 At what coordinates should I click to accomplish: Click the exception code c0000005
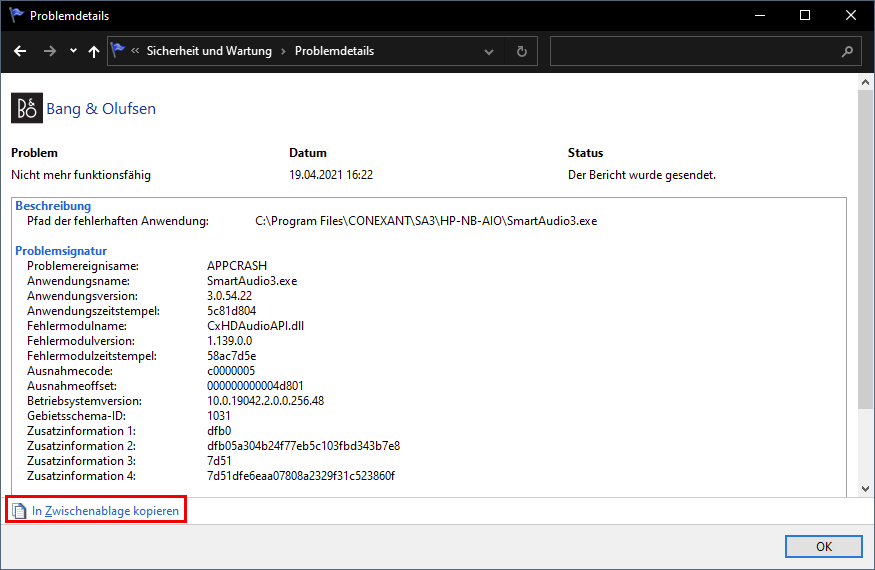tap(230, 371)
